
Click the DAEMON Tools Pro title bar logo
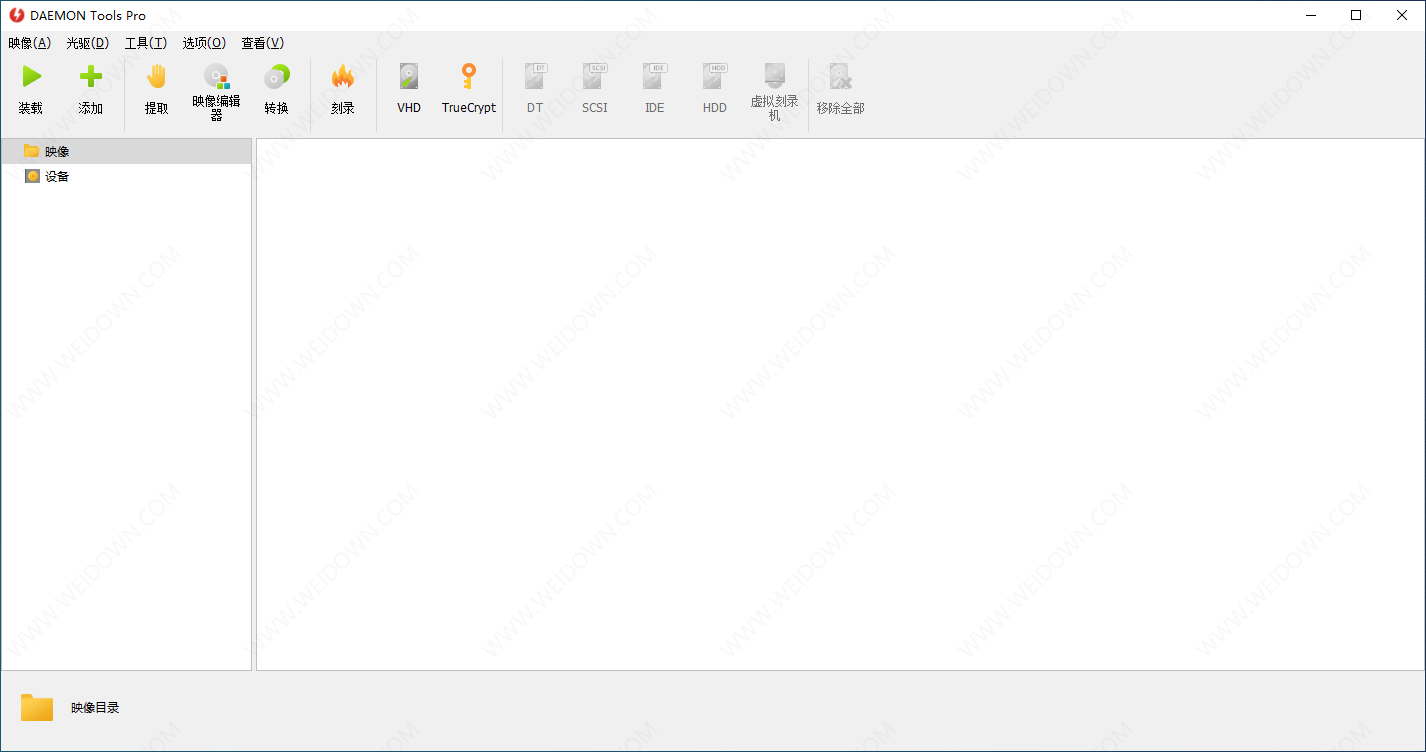pyautogui.click(x=16, y=15)
